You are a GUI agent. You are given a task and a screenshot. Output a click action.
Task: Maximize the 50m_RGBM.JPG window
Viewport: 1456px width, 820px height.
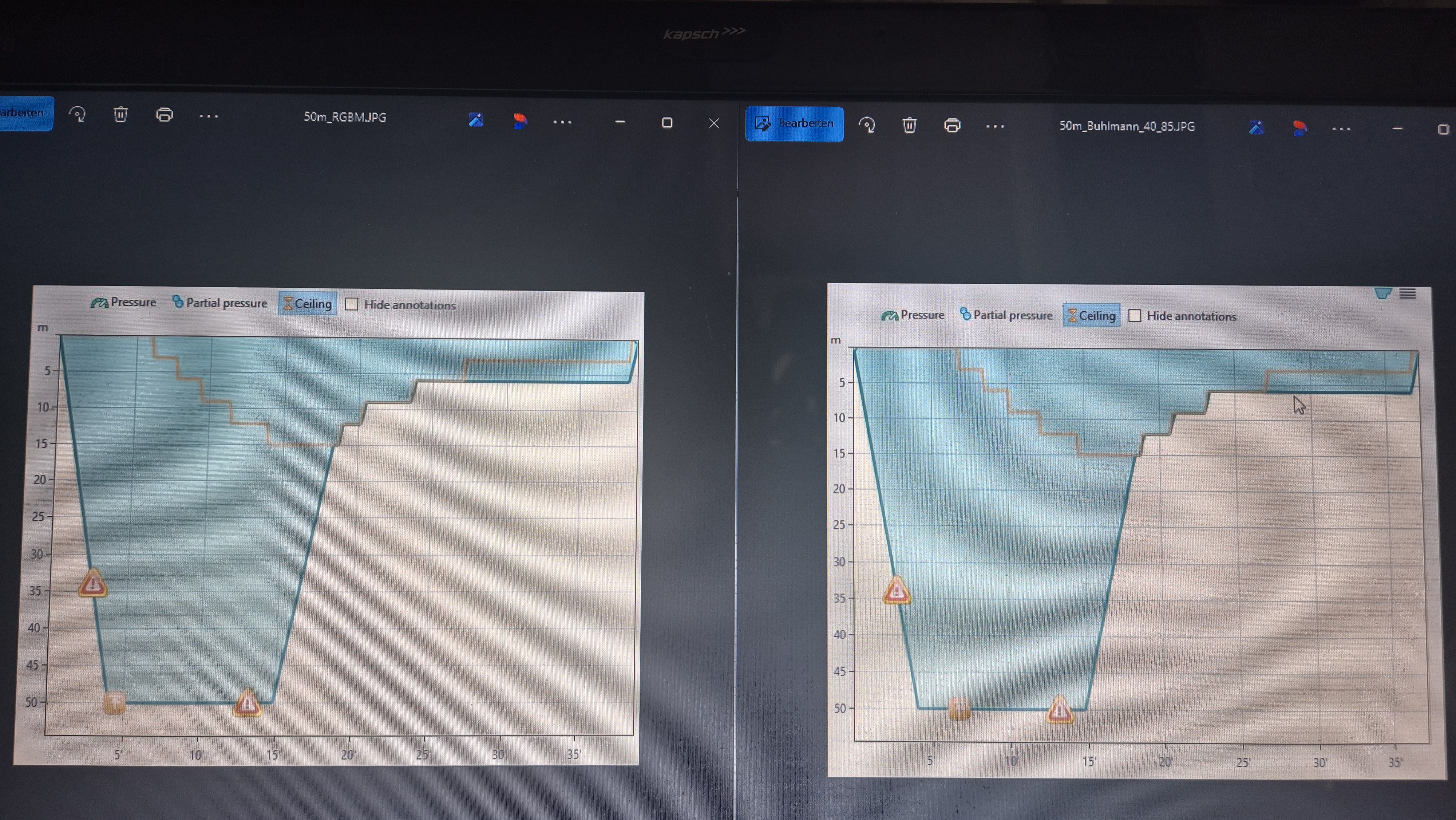[x=667, y=123]
